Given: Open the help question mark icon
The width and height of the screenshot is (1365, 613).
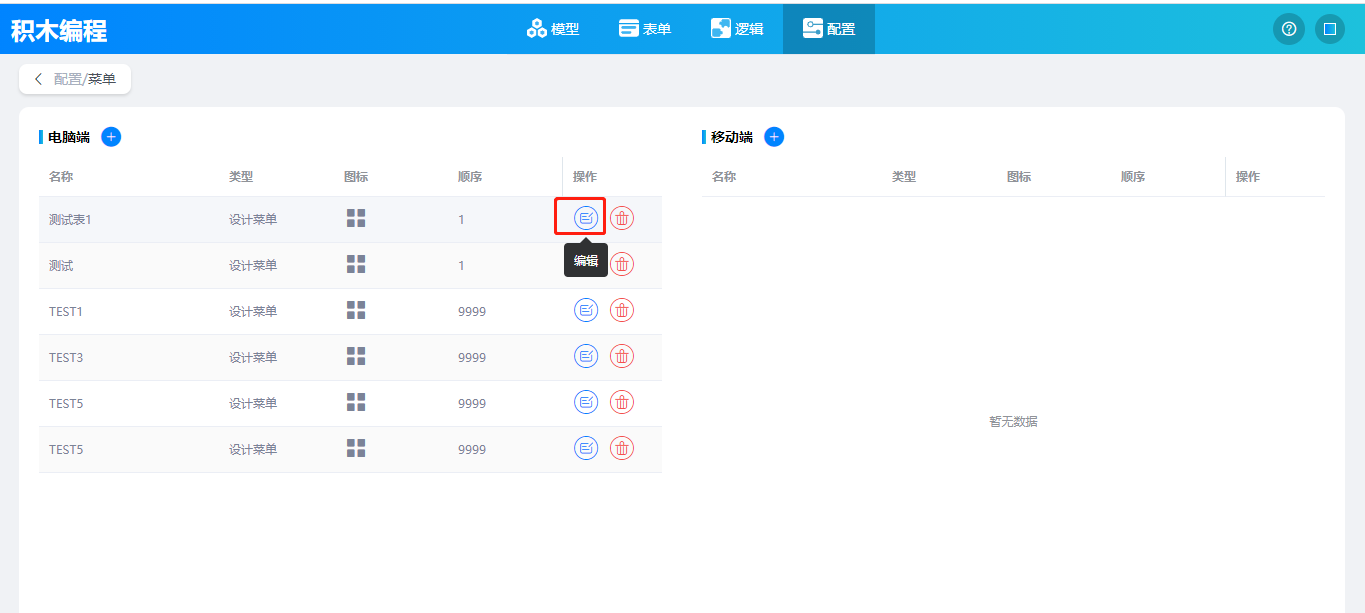Looking at the screenshot, I should [x=1289, y=29].
